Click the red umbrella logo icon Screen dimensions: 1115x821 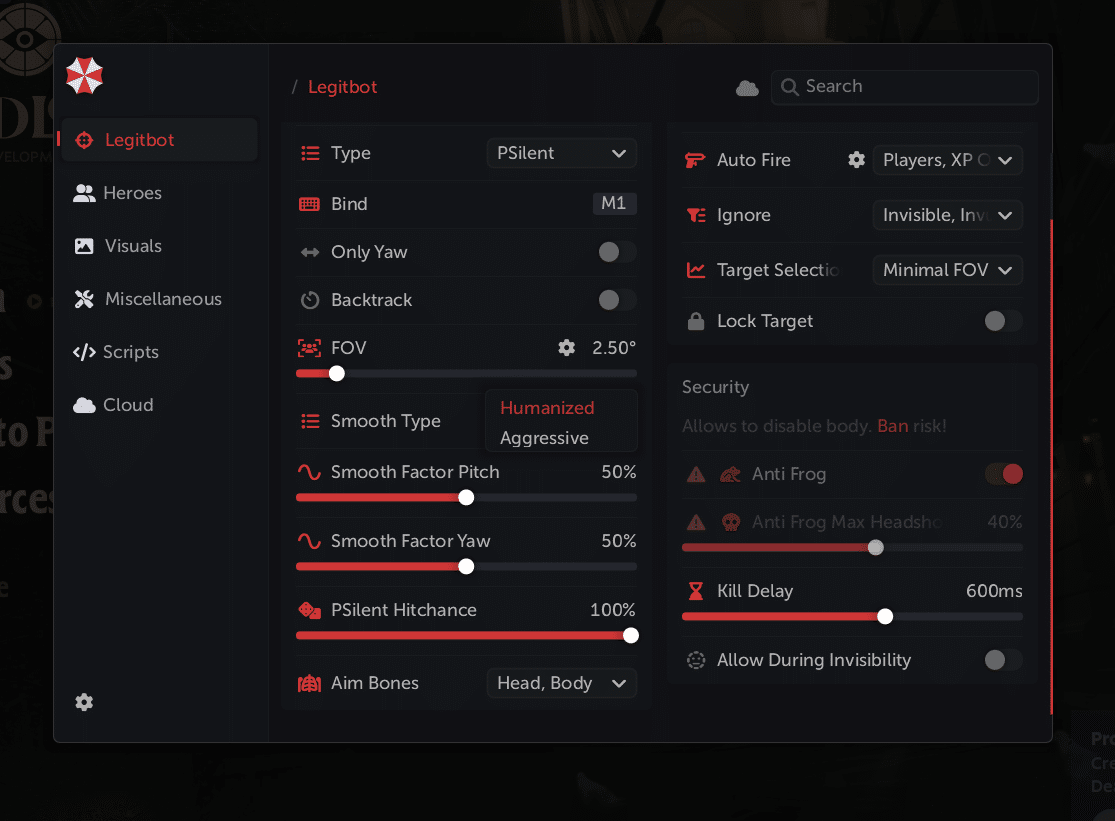pos(84,76)
